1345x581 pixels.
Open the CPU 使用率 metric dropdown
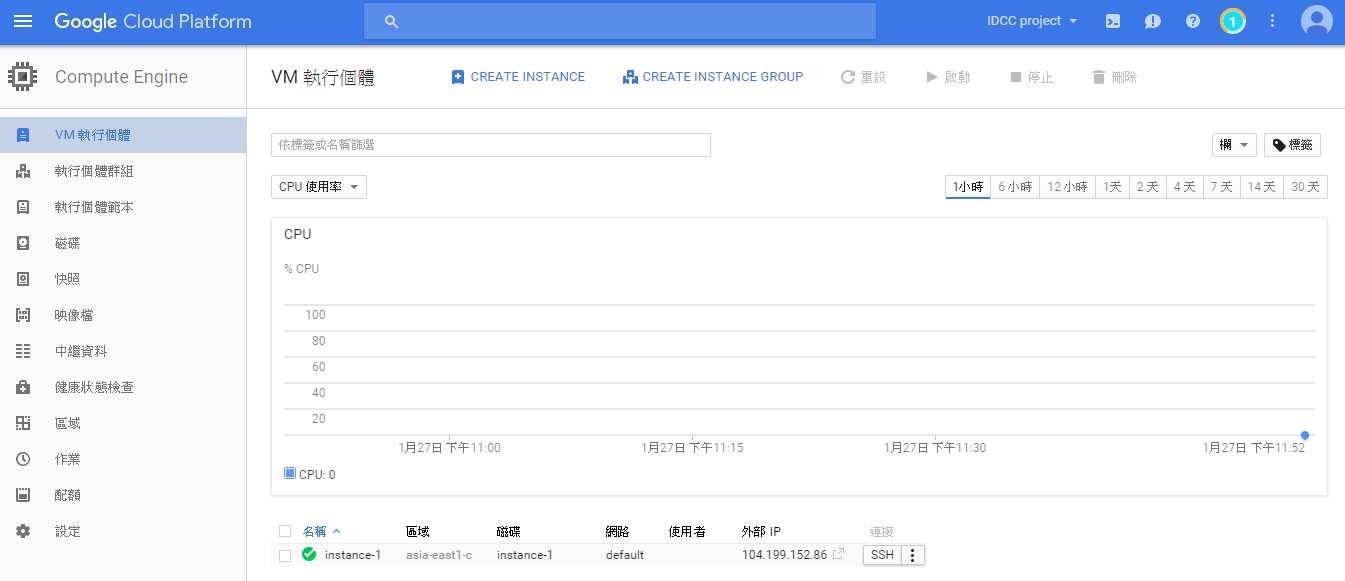(319, 187)
